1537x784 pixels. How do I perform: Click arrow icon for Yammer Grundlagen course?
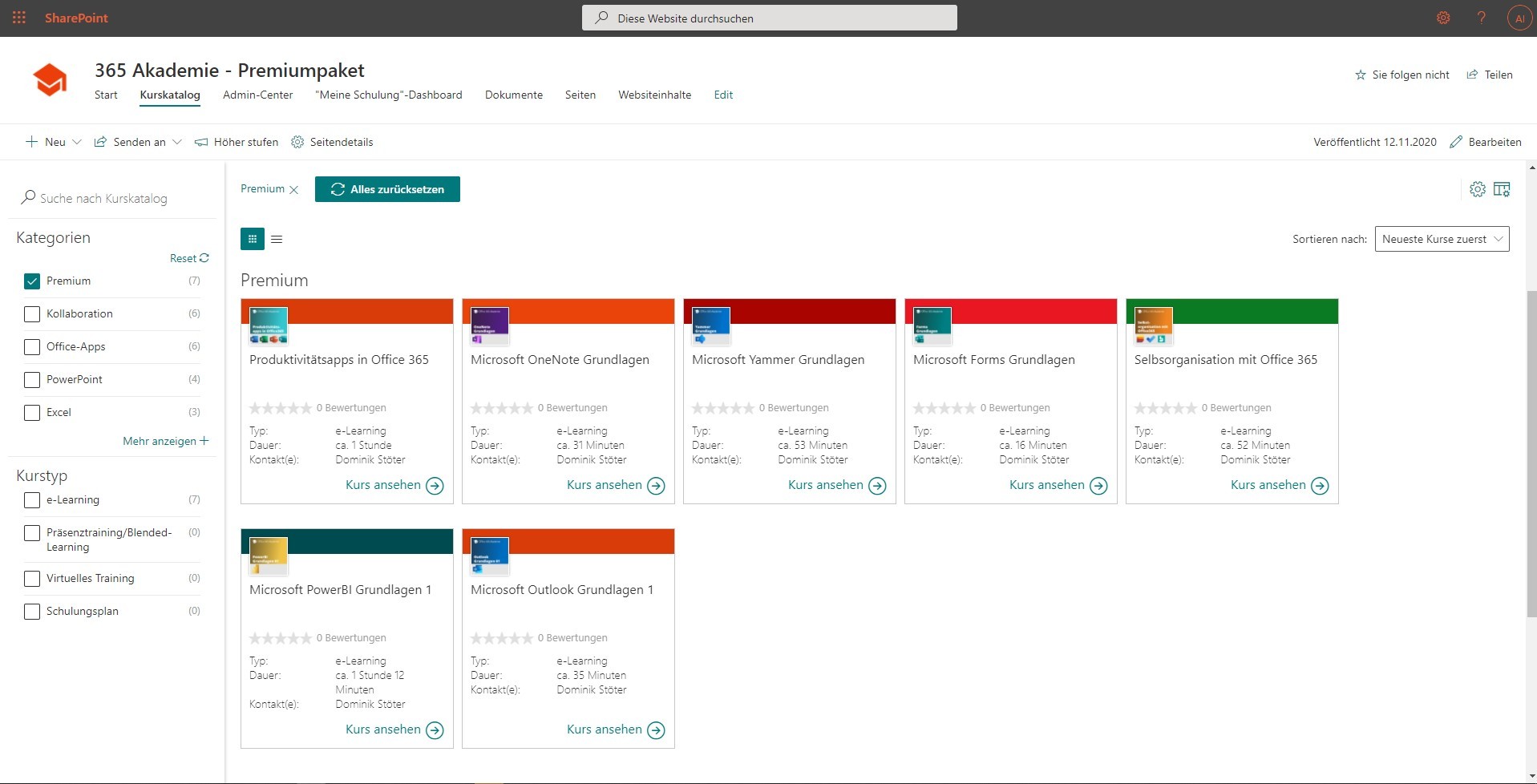[877, 486]
